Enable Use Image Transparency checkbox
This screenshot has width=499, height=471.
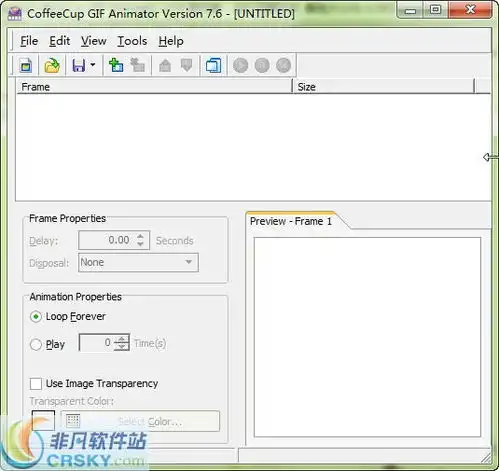36,384
